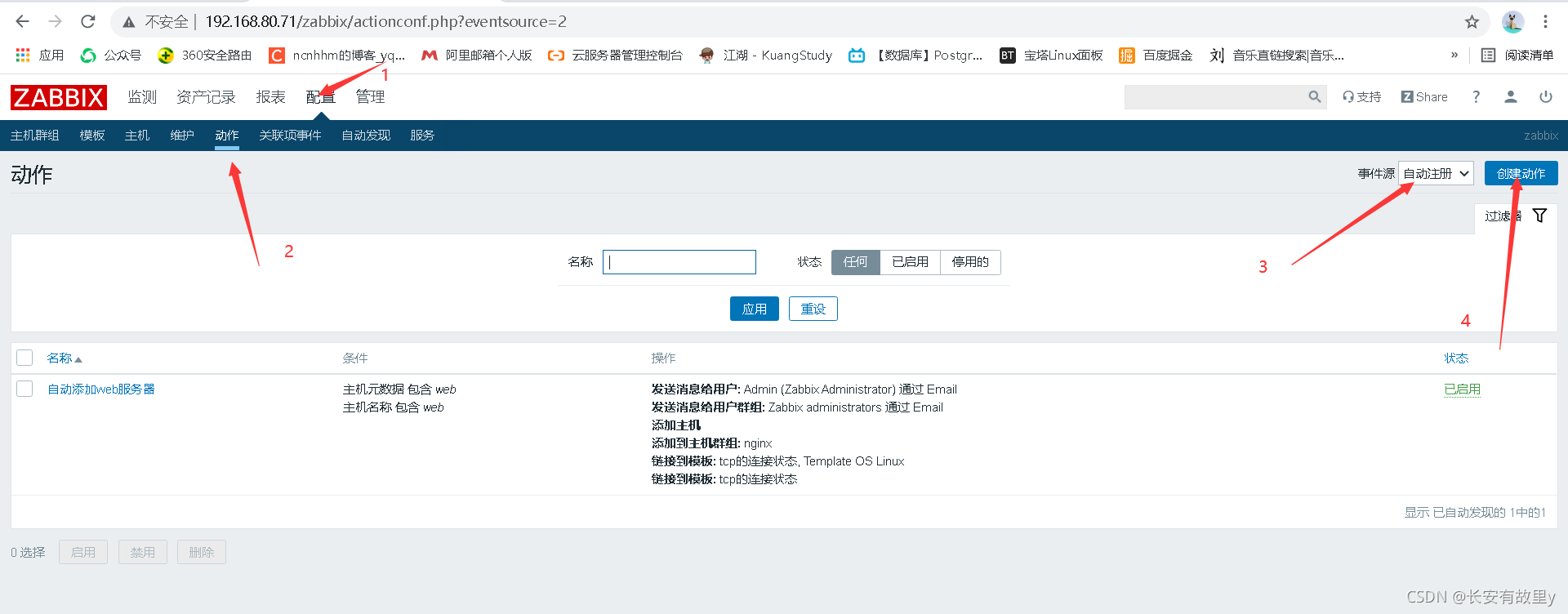This screenshot has width=1568, height=614.
Task: Open the 公众号 bookmark
Action: pyautogui.click(x=110, y=55)
